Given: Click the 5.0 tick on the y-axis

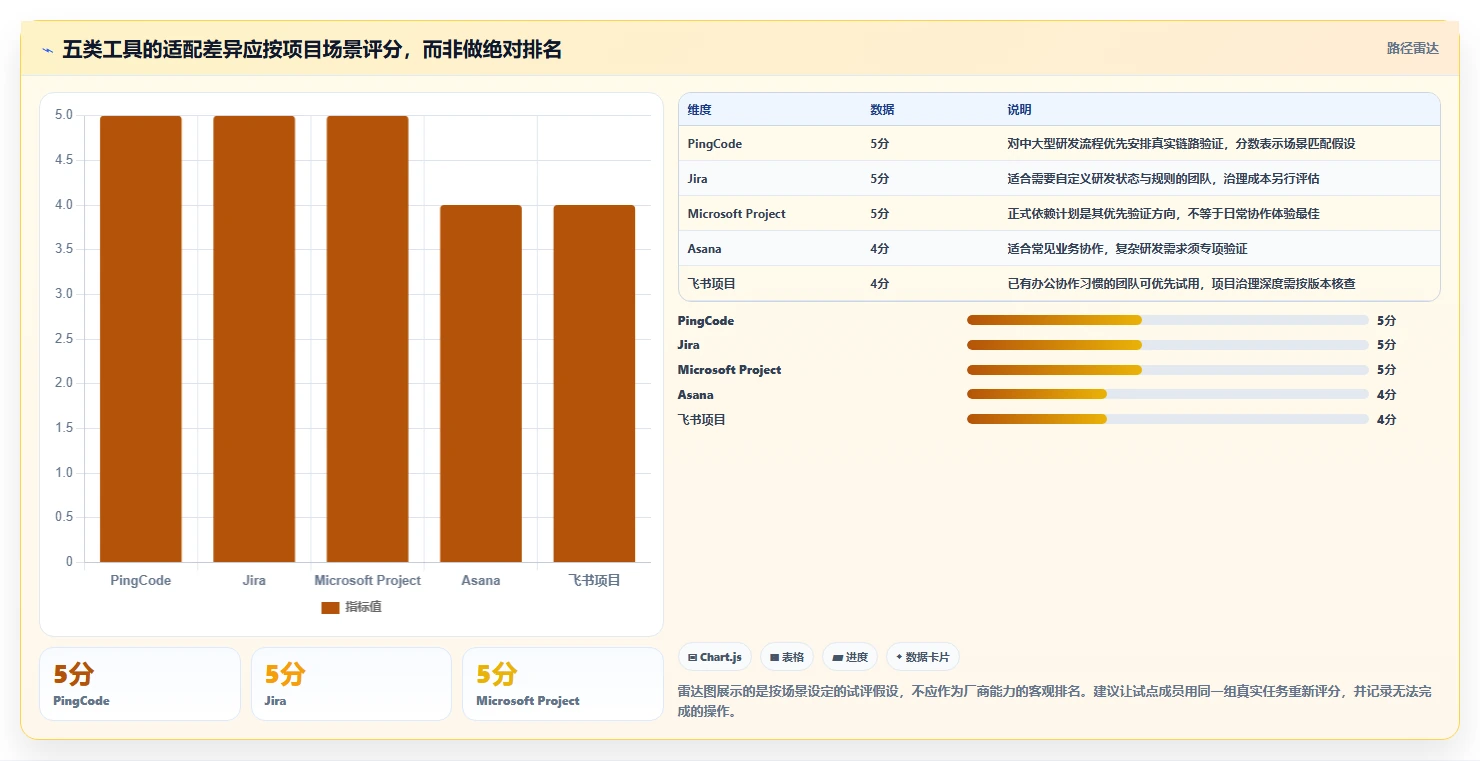Looking at the screenshot, I should pyautogui.click(x=64, y=115).
